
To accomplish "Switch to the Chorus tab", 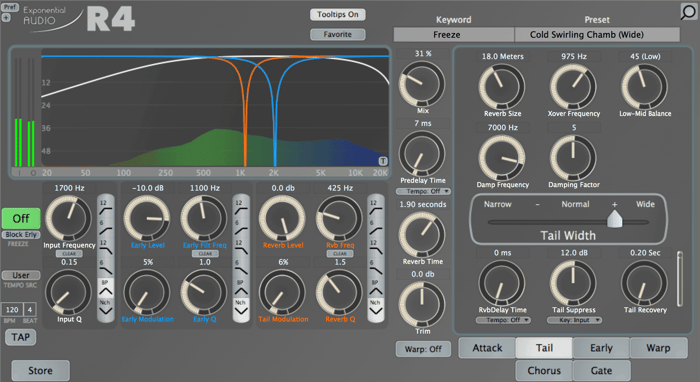I will coord(544,371).
